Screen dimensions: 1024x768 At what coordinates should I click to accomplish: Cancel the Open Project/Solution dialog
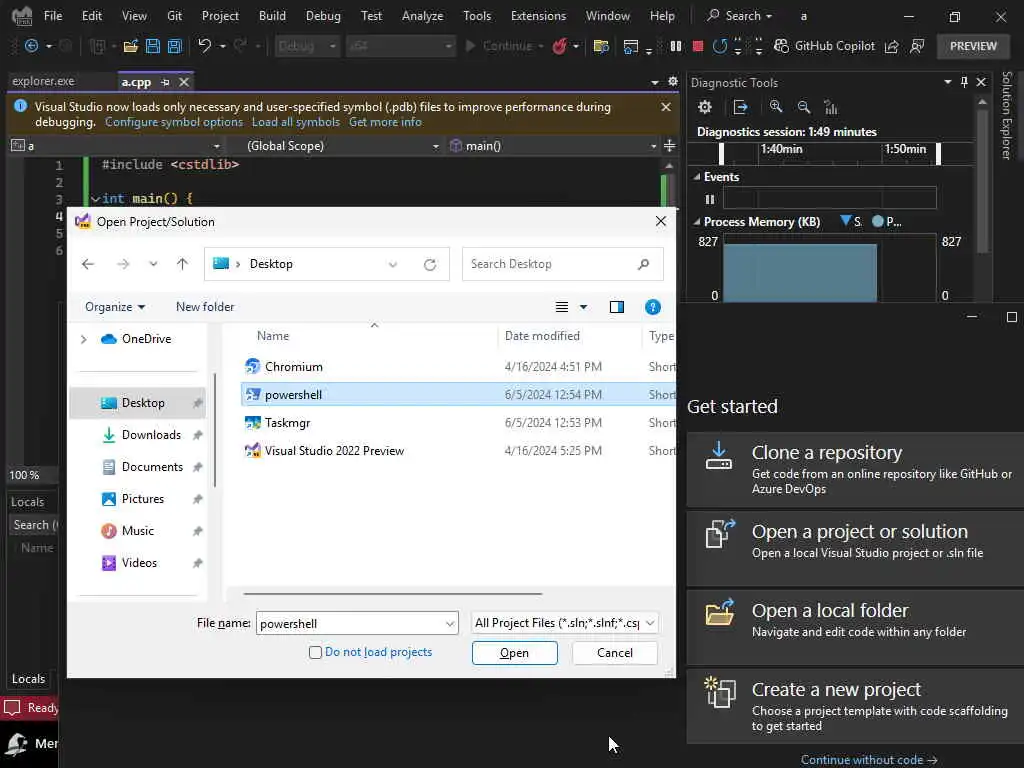(615, 653)
